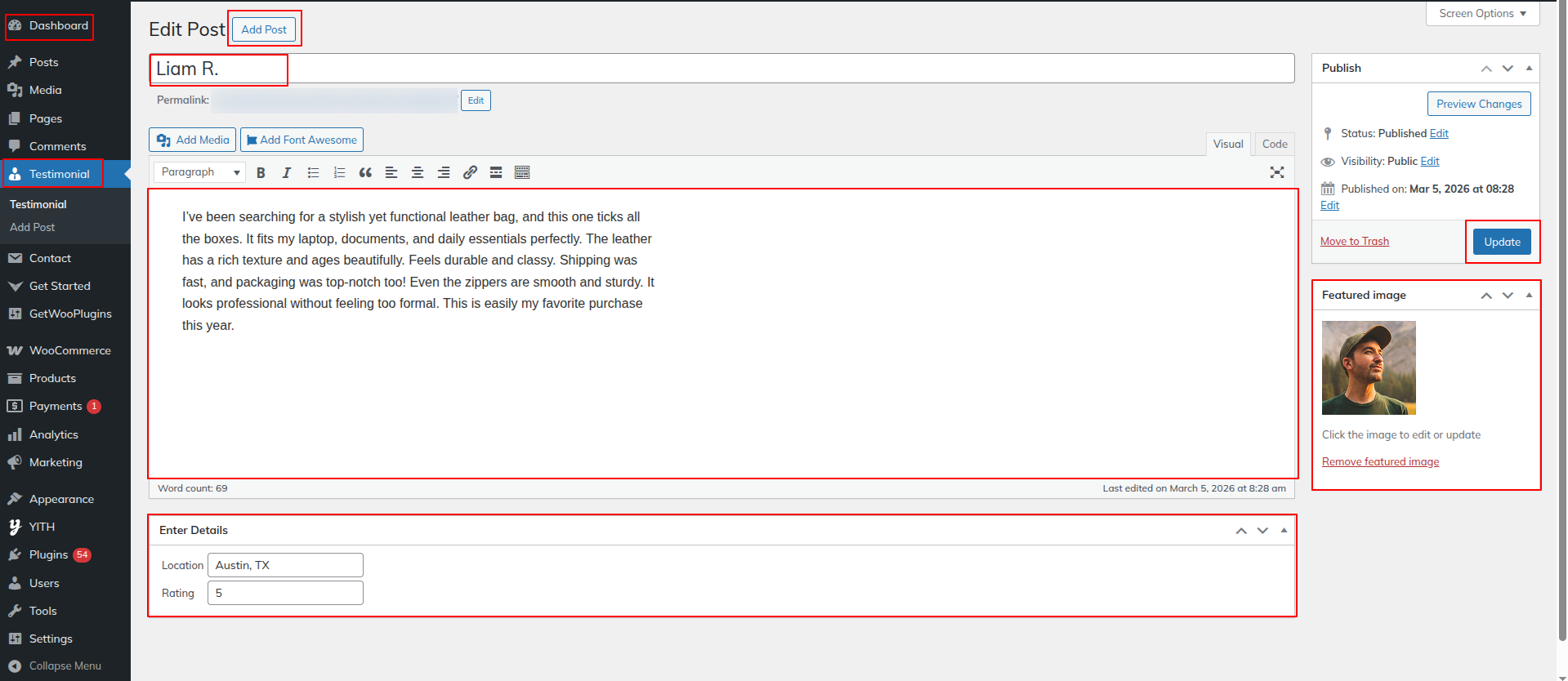The width and height of the screenshot is (1568, 681).
Task: Collapse the Enter Details metabox
Action: (1284, 530)
